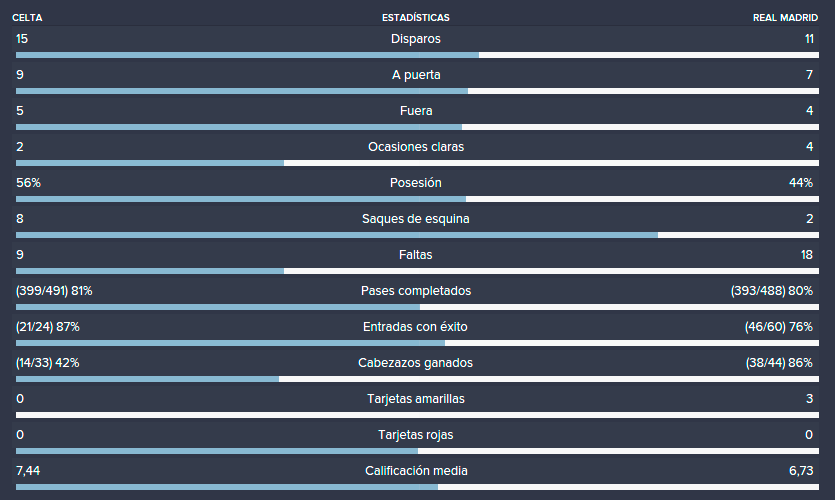The width and height of the screenshot is (835, 500).
Task: Click the Calificación media label
Action: [416, 471]
